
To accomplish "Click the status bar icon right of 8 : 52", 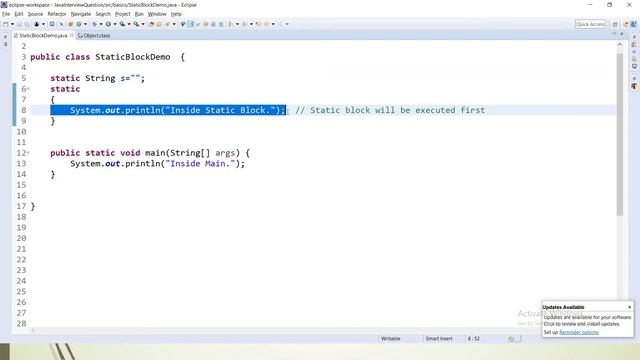I will (x=511, y=339).
